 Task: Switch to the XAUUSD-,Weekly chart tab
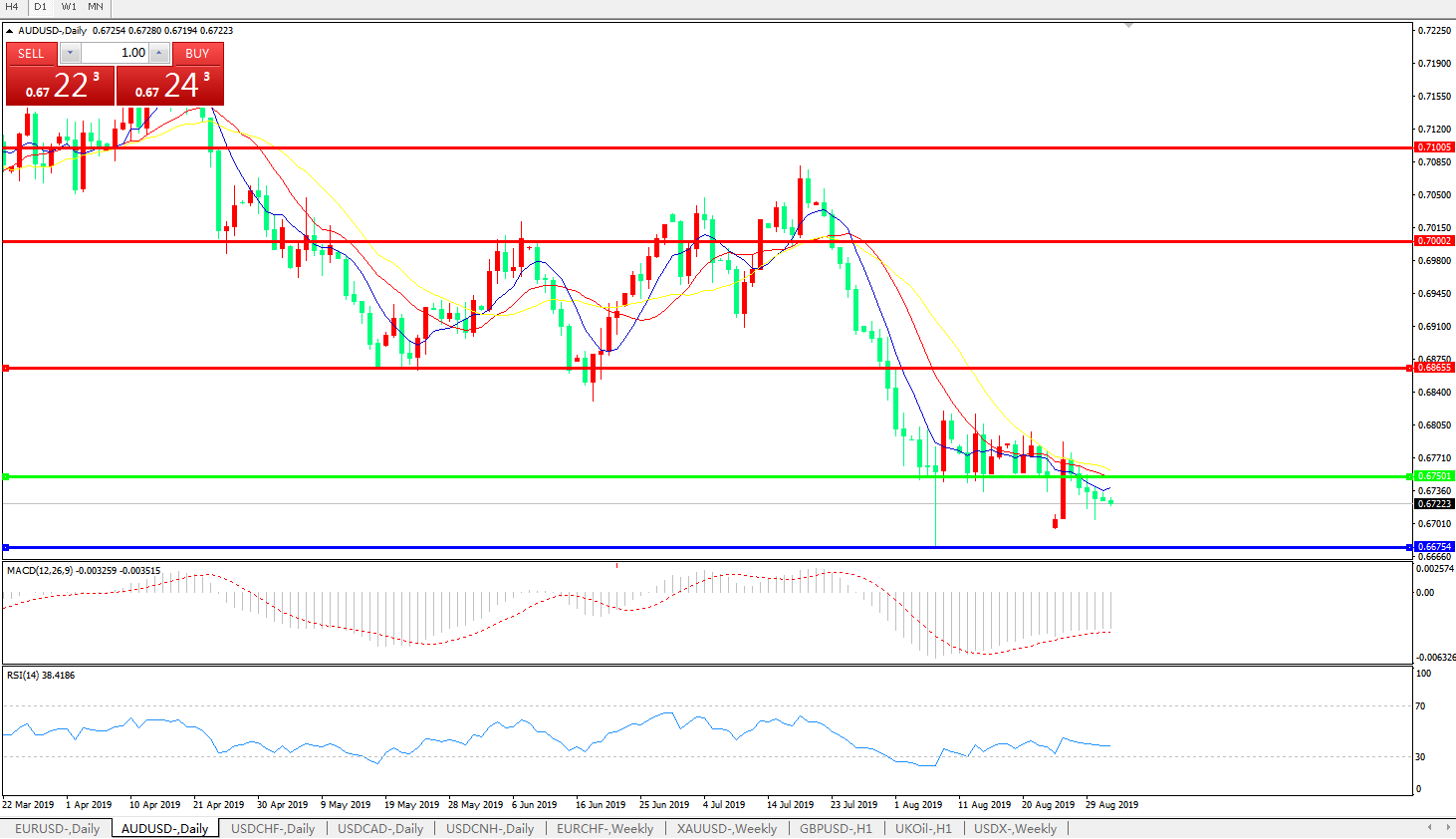(x=726, y=828)
